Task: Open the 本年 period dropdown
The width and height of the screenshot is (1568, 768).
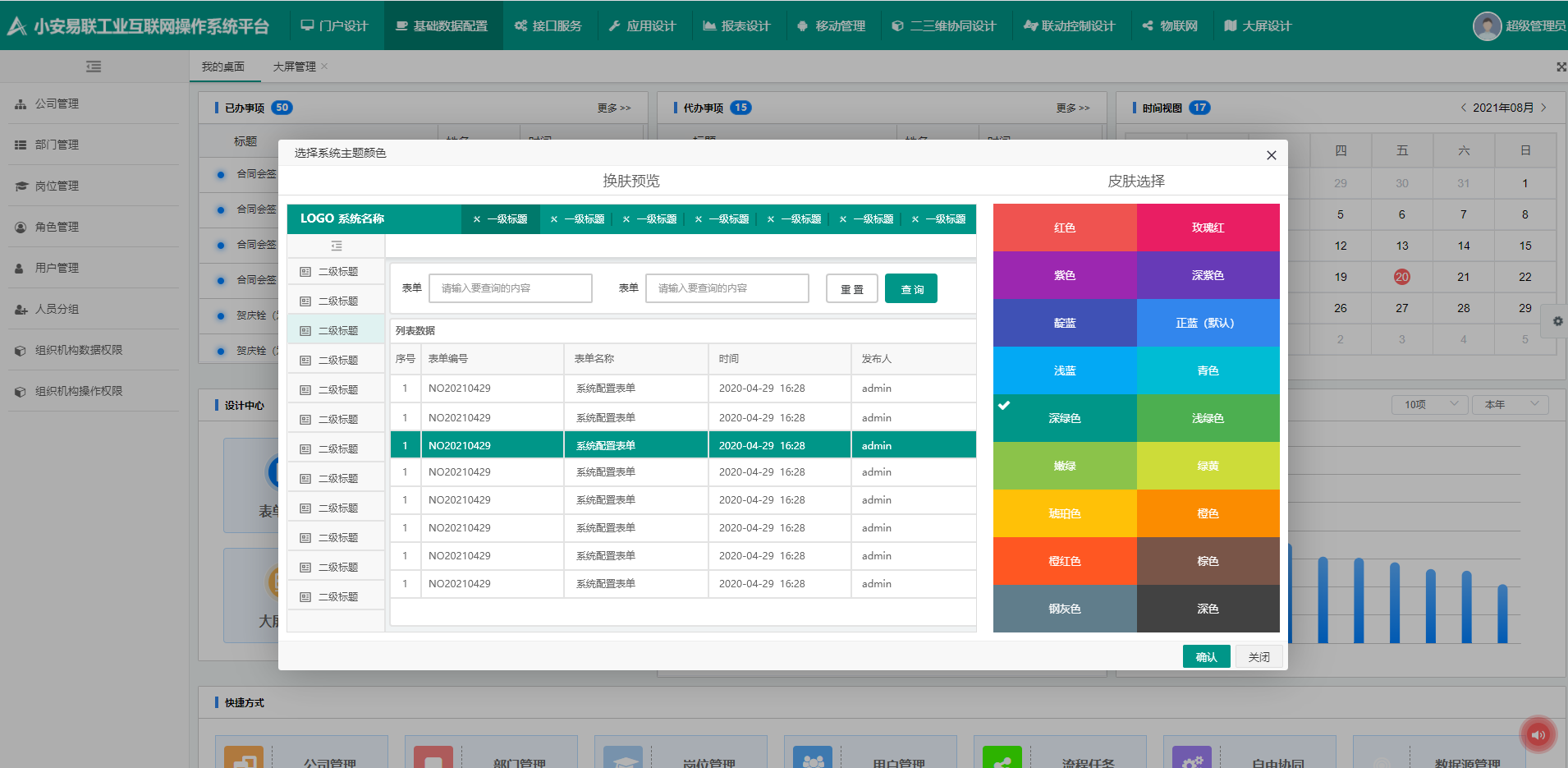Action: 1510,404
